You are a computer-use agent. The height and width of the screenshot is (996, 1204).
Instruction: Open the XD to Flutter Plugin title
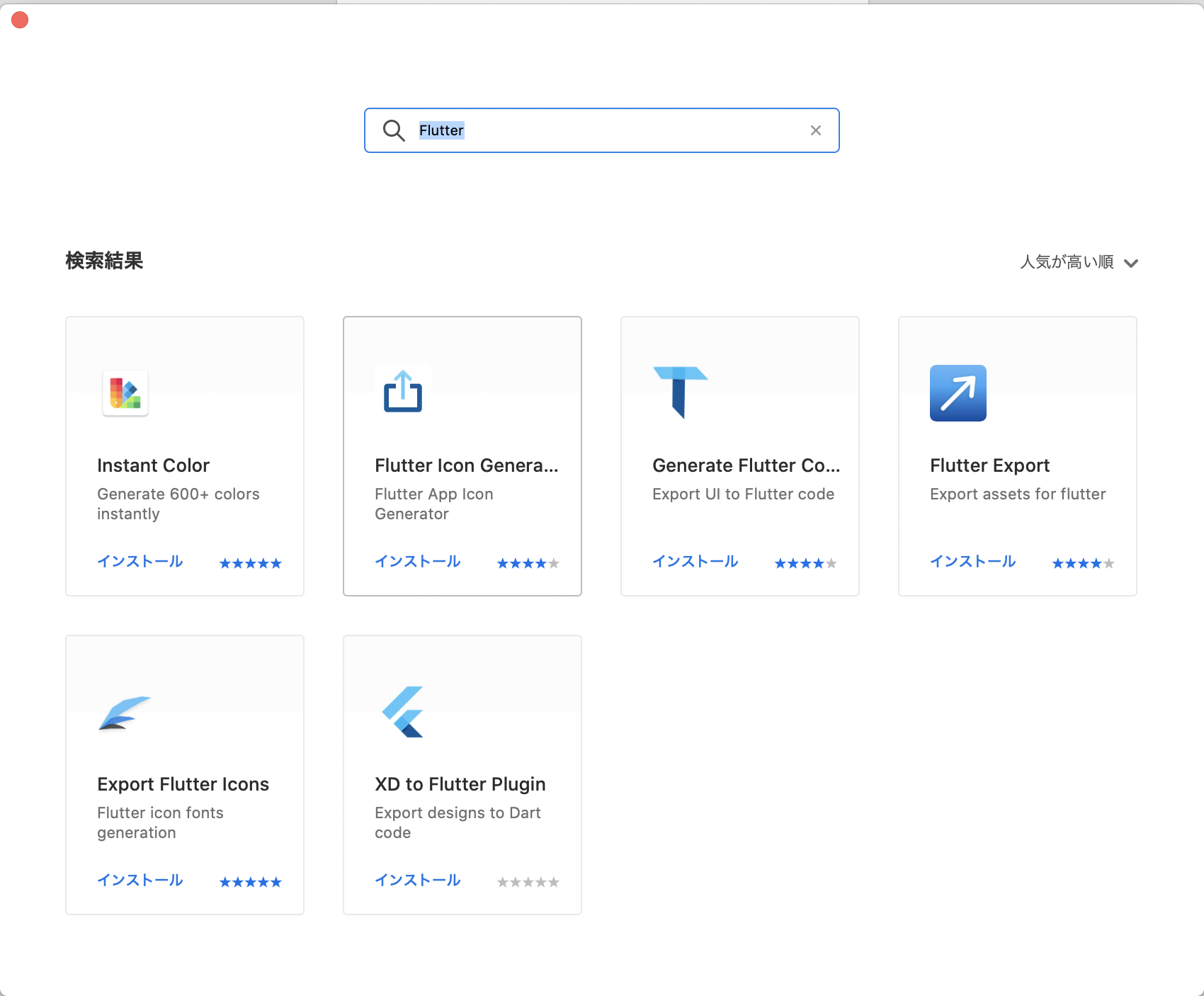pyautogui.click(x=460, y=784)
